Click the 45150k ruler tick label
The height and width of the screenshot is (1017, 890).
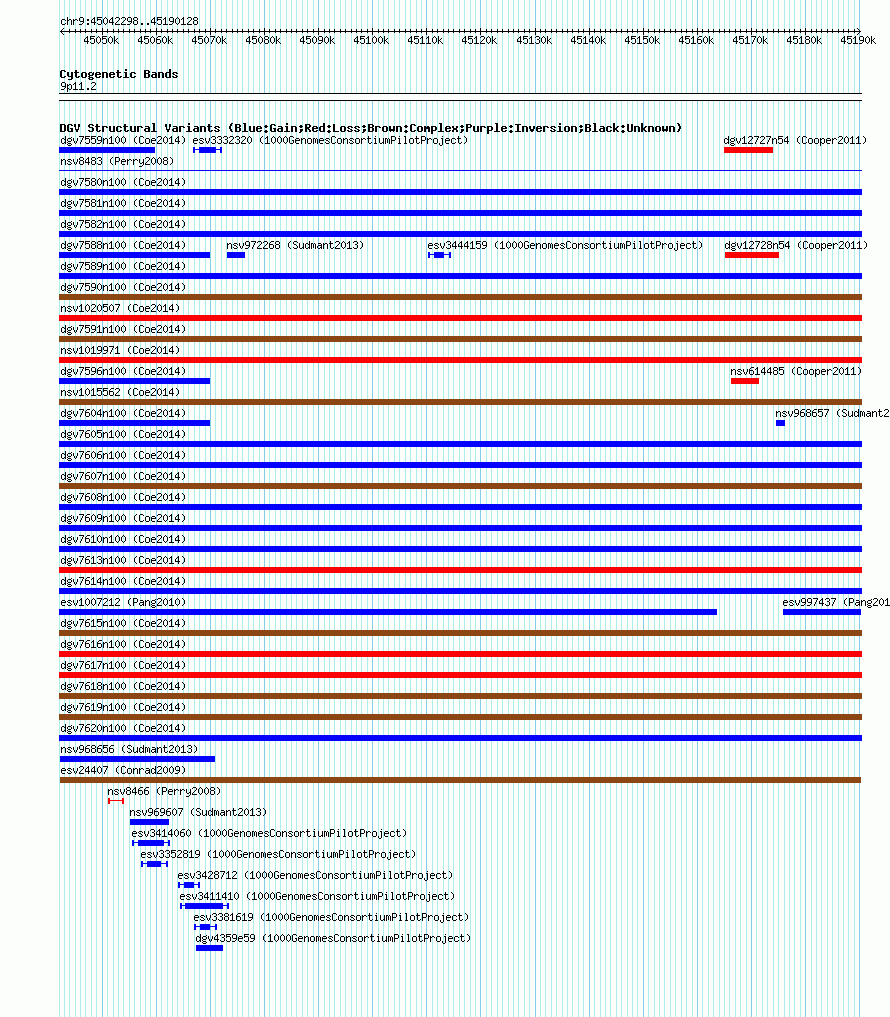(642, 40)
